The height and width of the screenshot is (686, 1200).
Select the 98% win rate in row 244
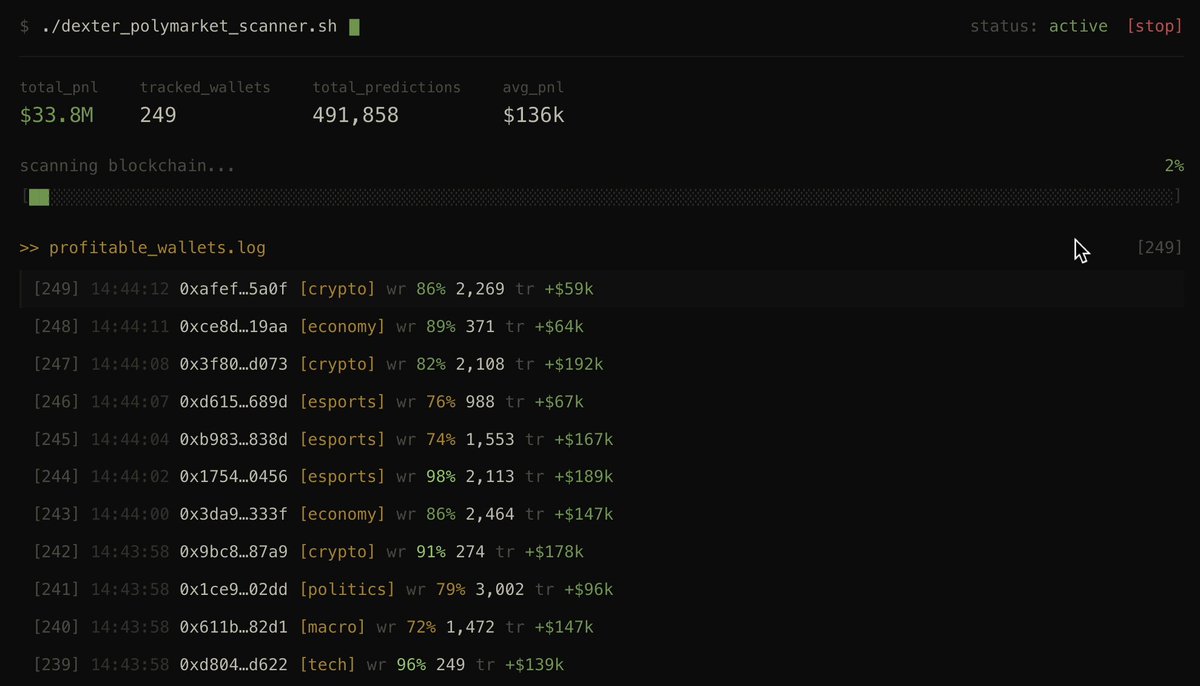coord(440,477)
